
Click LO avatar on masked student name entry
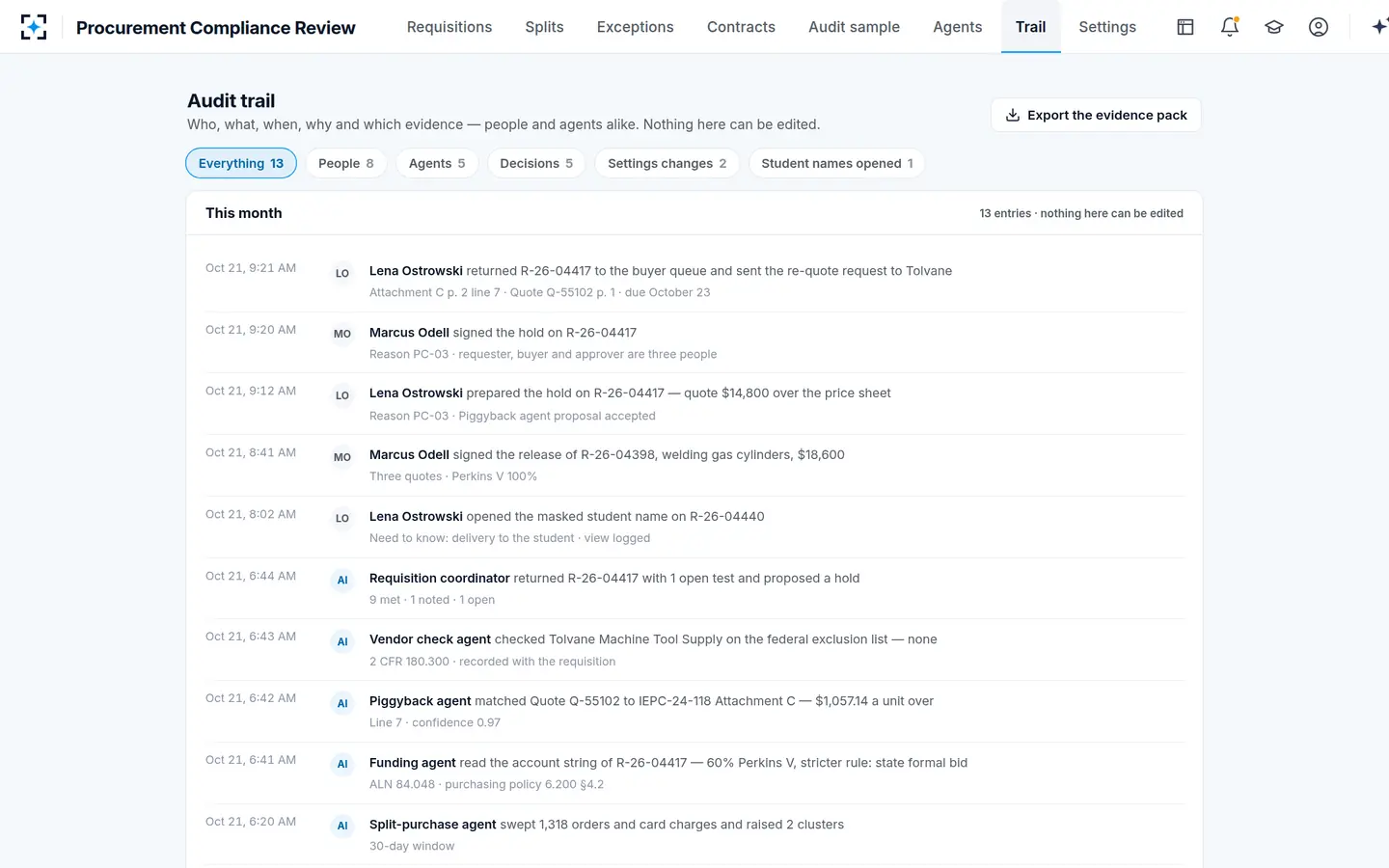342,518
